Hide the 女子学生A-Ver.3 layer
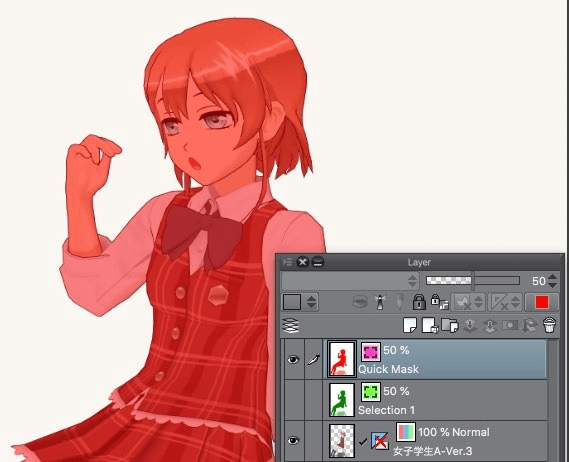This screenshot has height=462, width=569. coord(293,441)
